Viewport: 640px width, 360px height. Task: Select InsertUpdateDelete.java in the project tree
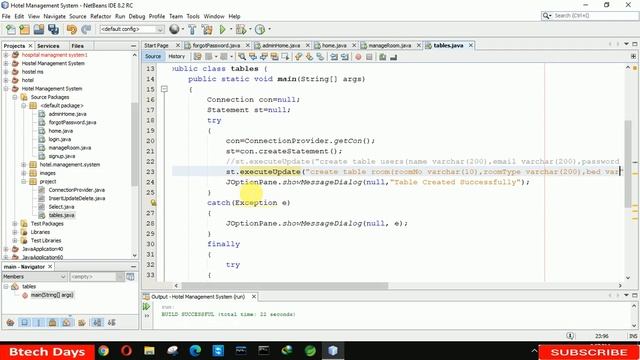click(77, 198)
